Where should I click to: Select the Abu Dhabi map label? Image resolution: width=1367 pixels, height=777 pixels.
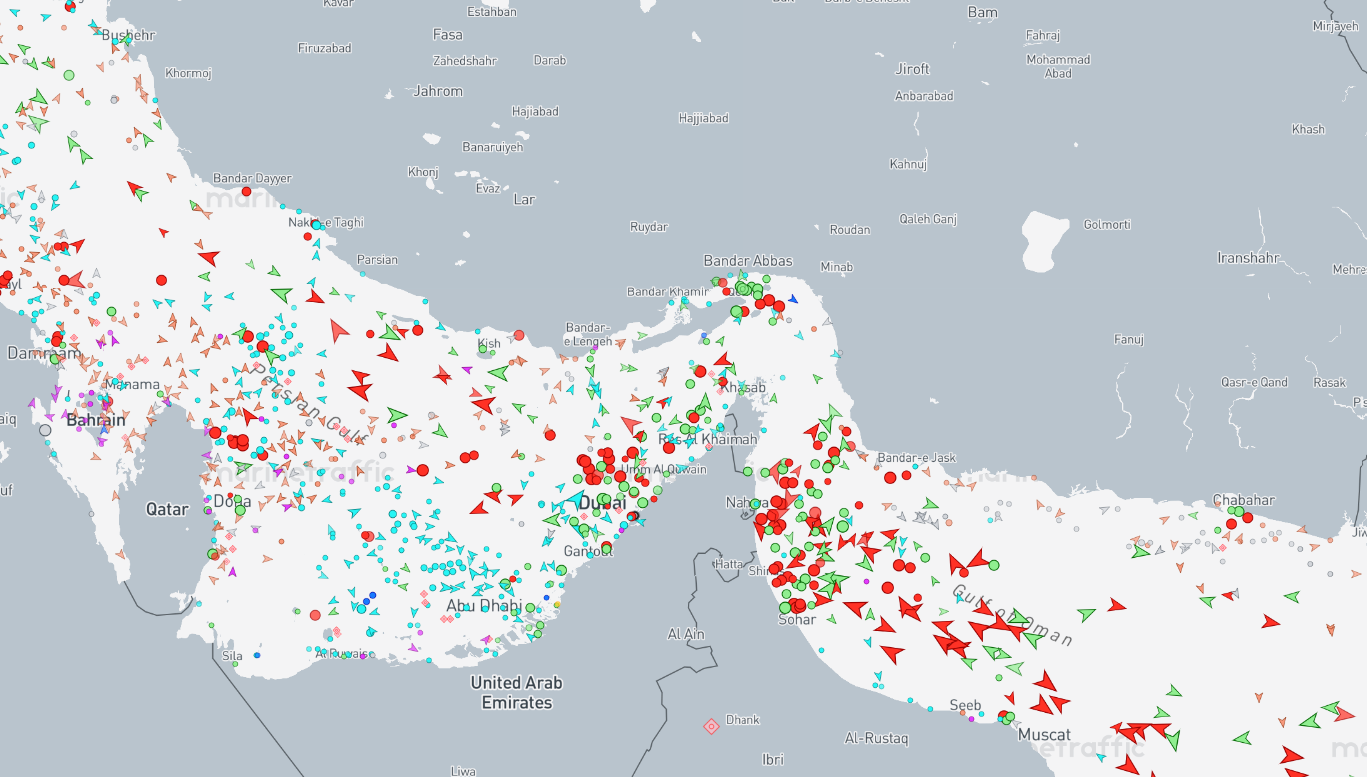(x=483, y=605)
